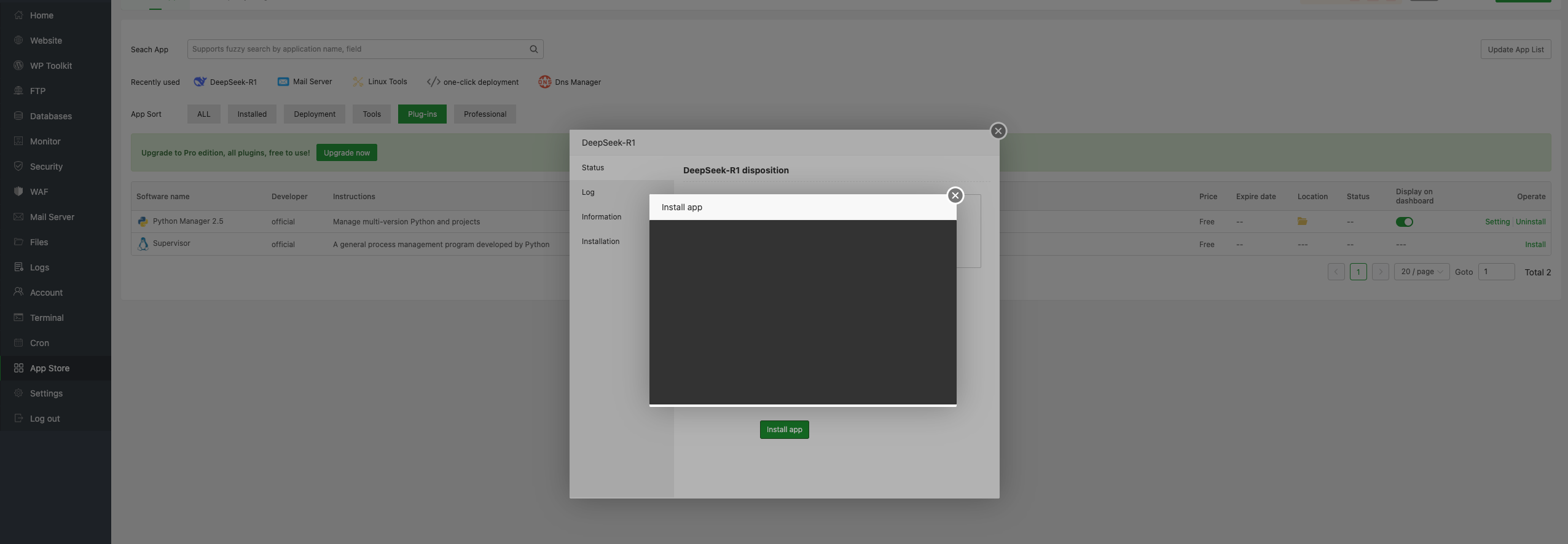Click the App Store grid icon
The image size is (1568, 544).
(x=18, y=368)
